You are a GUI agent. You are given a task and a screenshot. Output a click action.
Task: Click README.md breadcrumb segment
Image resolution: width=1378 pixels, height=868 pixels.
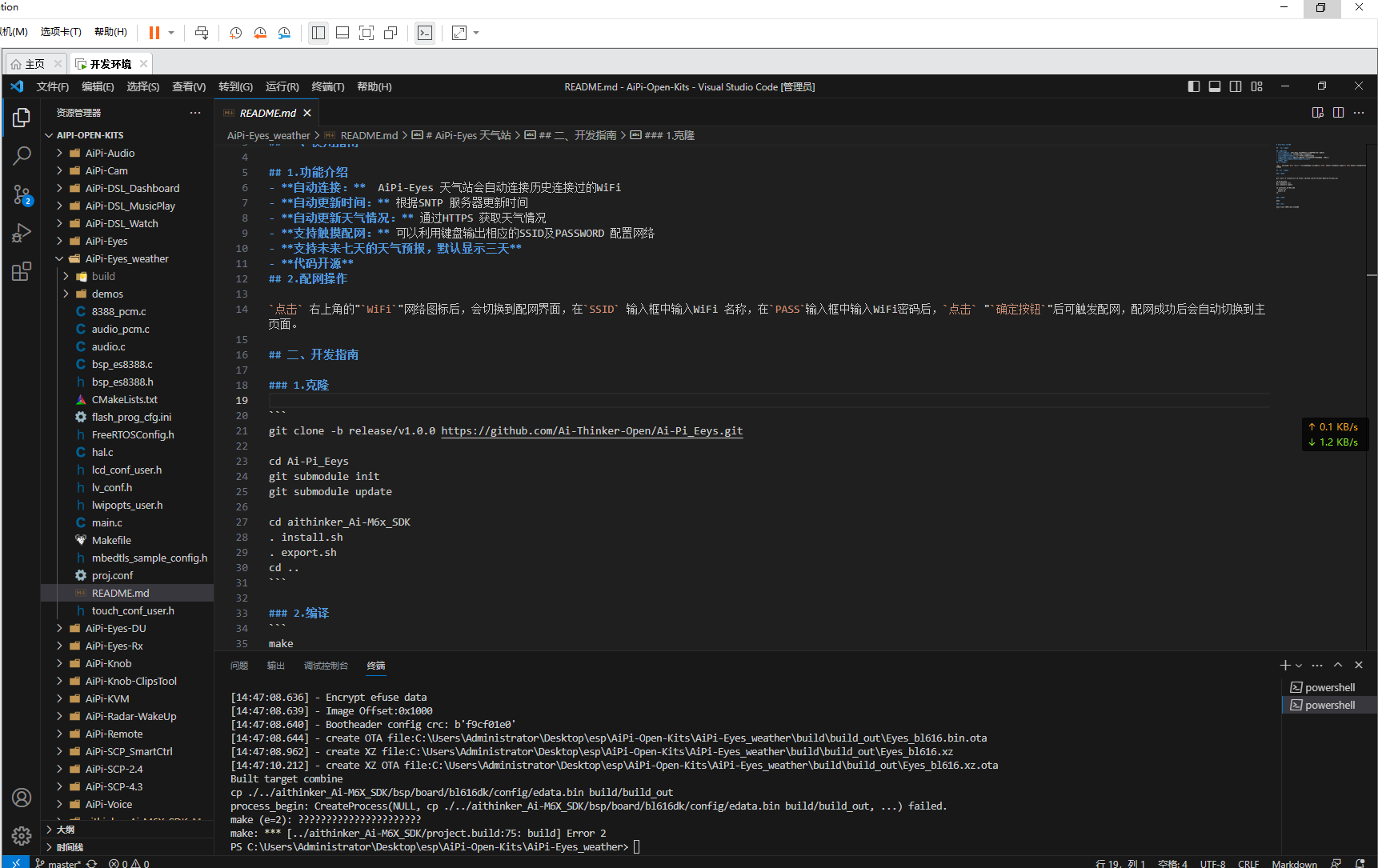point(369,135)
